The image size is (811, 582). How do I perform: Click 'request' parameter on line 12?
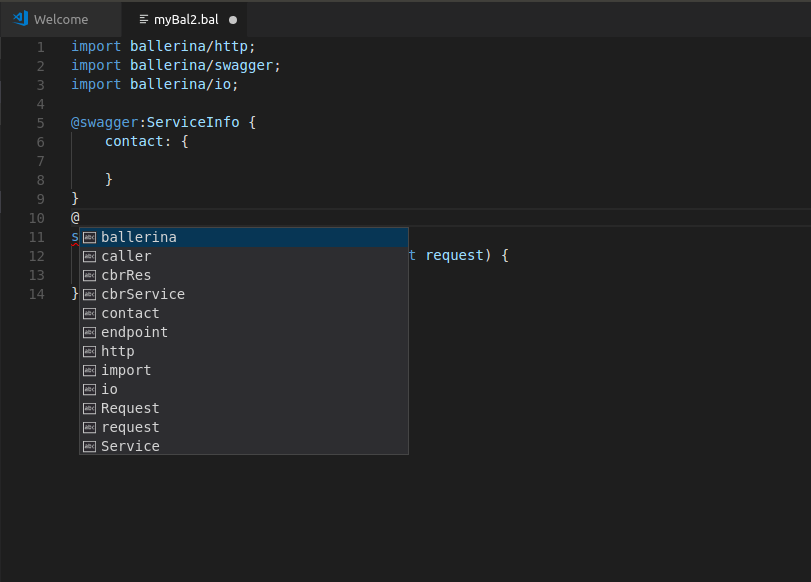(x=454, y=255)
